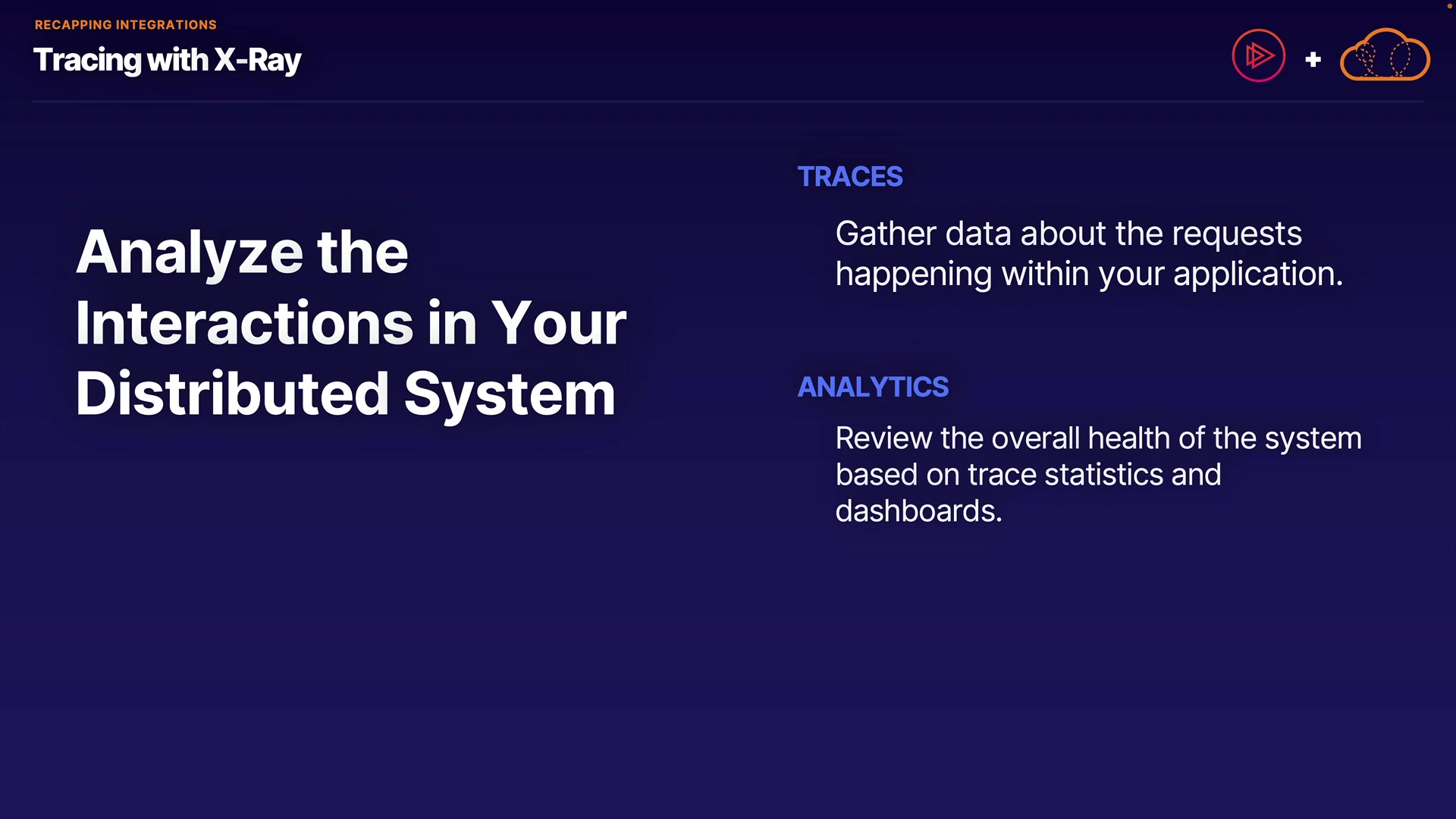1456x819 pixels.
Task: Click the word 'Analyze' in the headline
Action: 190,253
